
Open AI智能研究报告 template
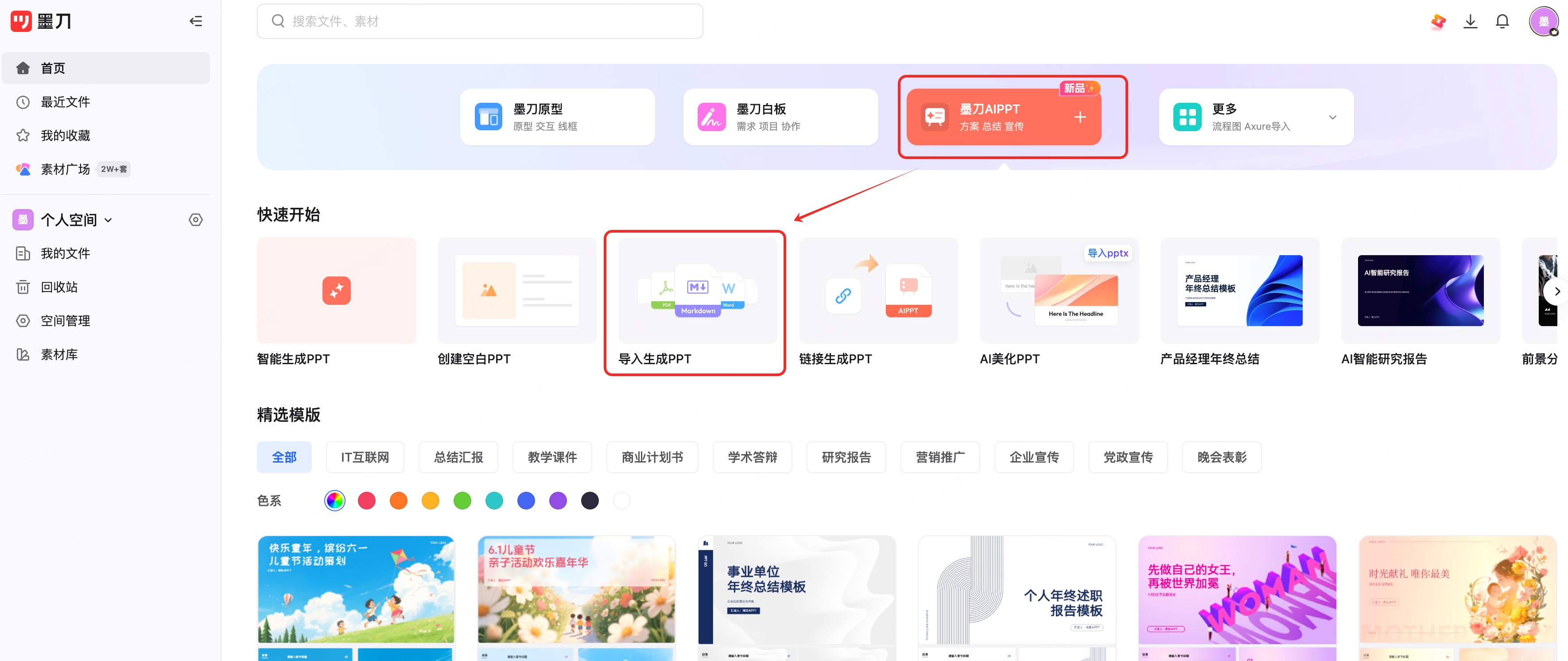(1421, 303)
